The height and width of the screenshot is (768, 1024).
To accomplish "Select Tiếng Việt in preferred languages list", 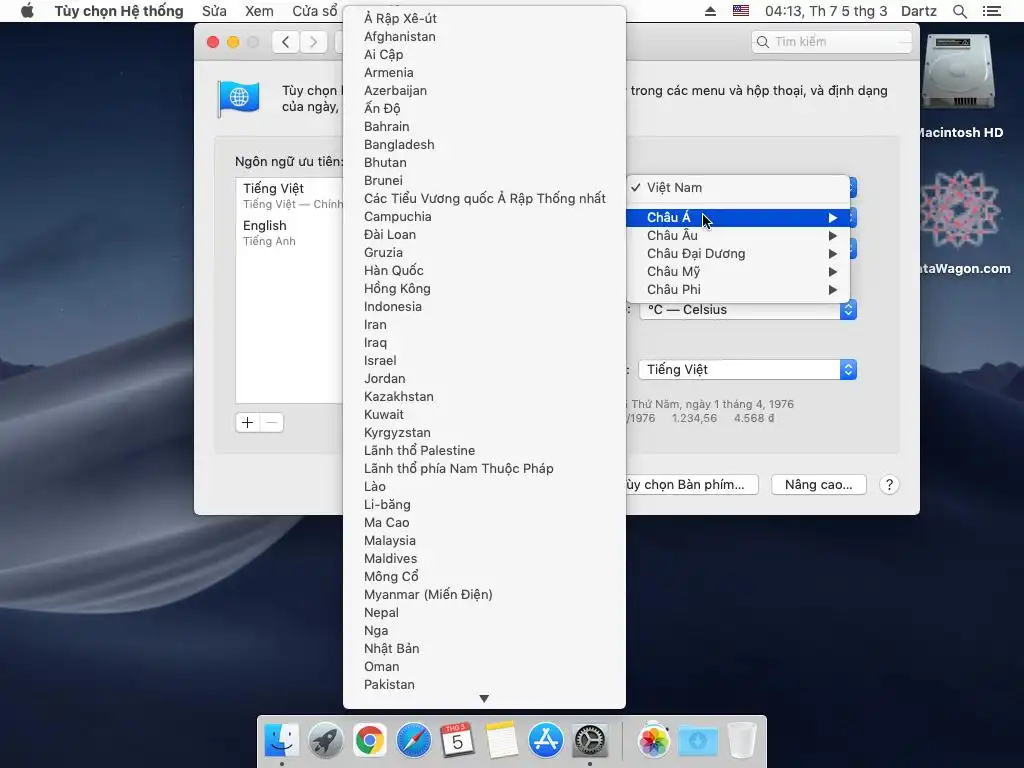I will click(290, 195).
